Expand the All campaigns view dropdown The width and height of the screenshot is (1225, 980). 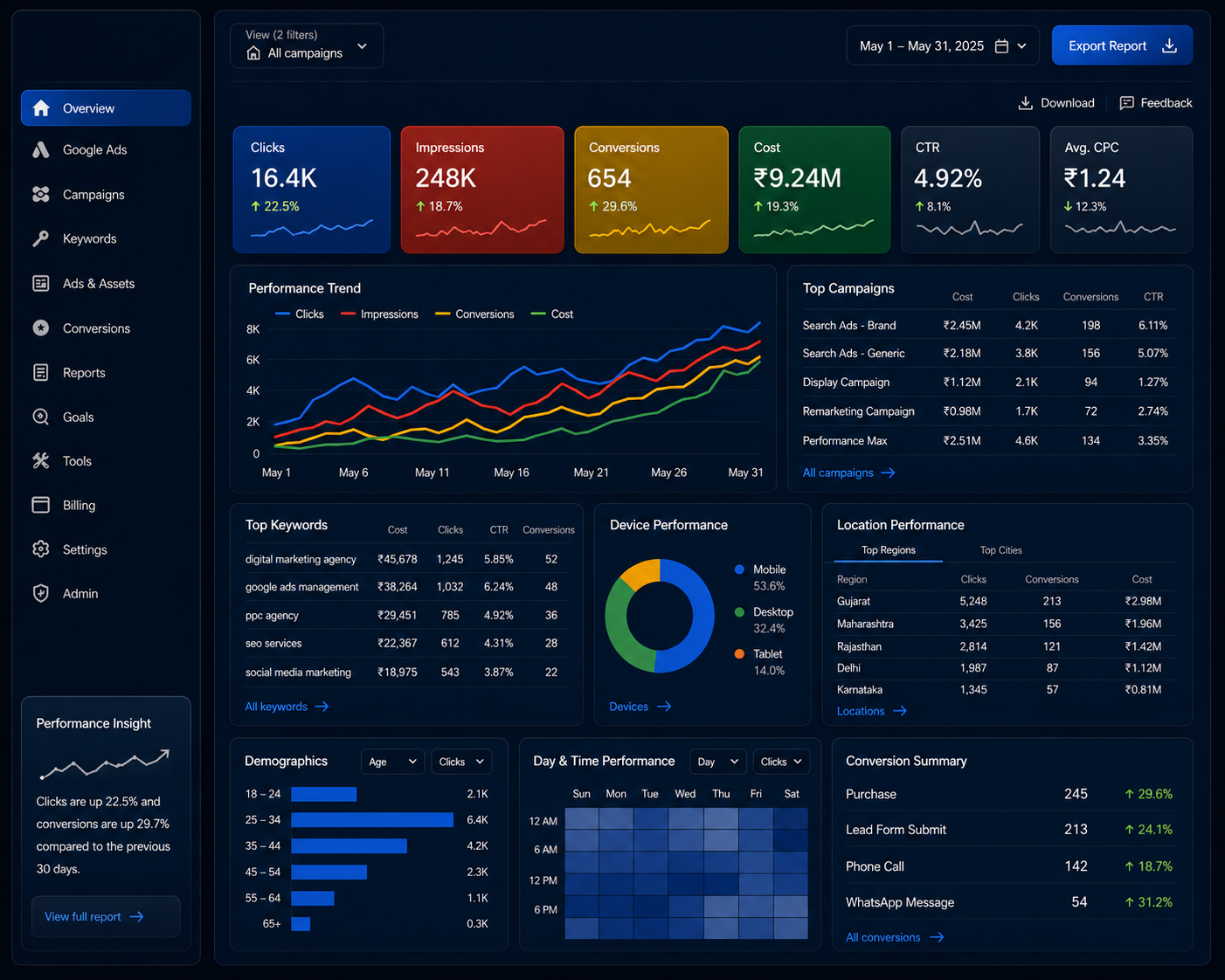307,45
